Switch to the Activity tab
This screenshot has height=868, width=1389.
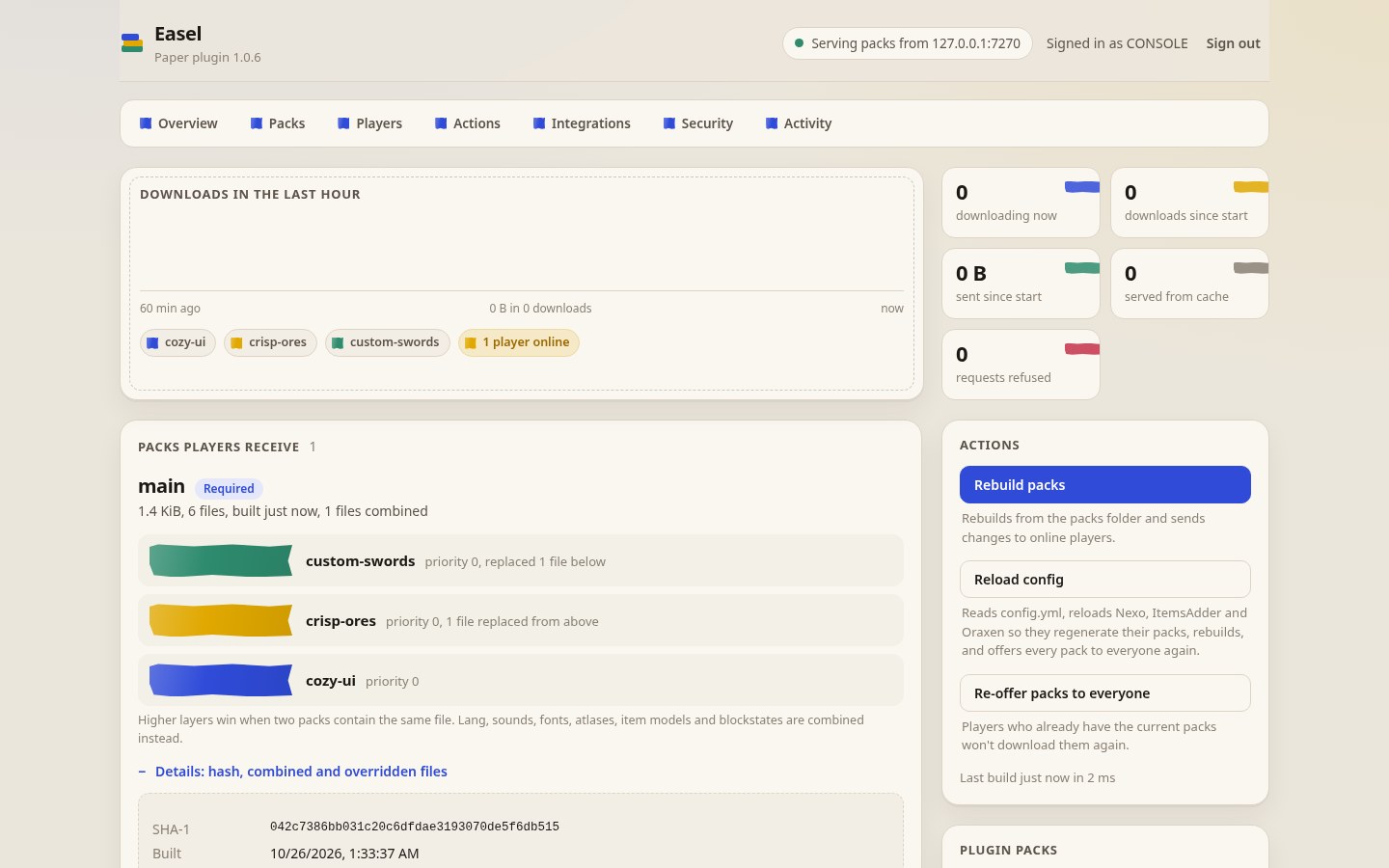click(x=799, y=123)
